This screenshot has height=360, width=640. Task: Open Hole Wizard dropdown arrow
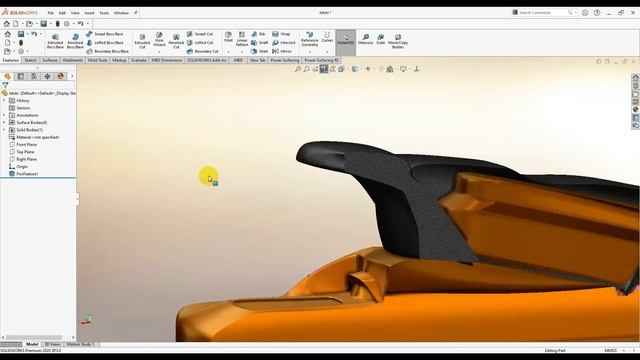pos(159,52)
